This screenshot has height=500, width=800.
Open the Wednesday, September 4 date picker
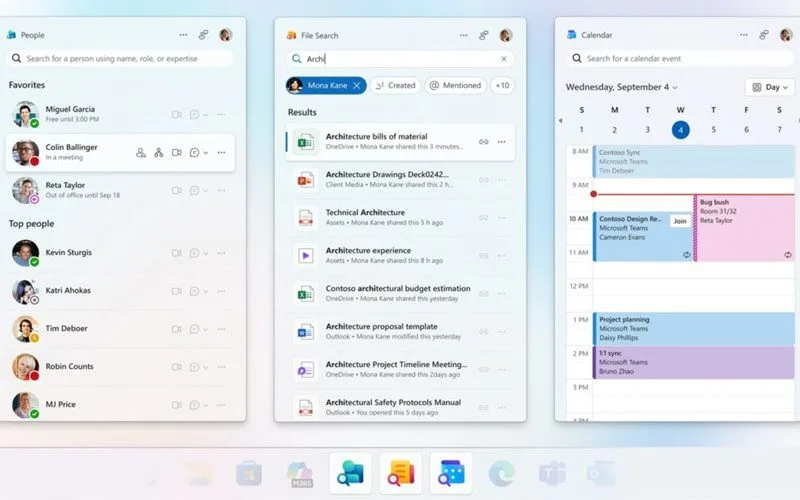click(621, 87)
